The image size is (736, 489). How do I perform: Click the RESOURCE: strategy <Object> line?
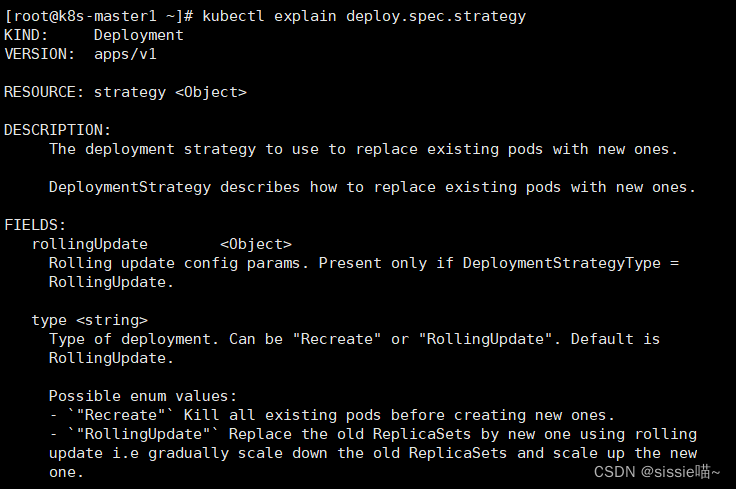click(x=125, y=92)
